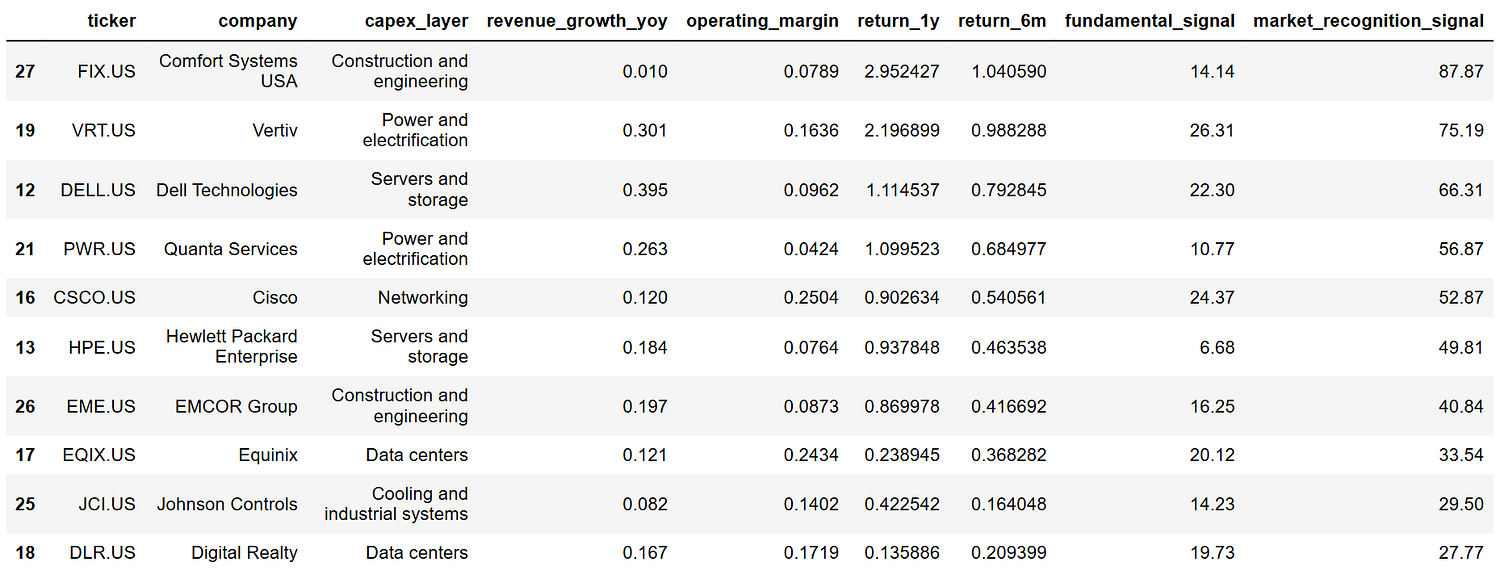Click row index 18
Viewport: 1500px width, 579px height.
tap(25, 553)
